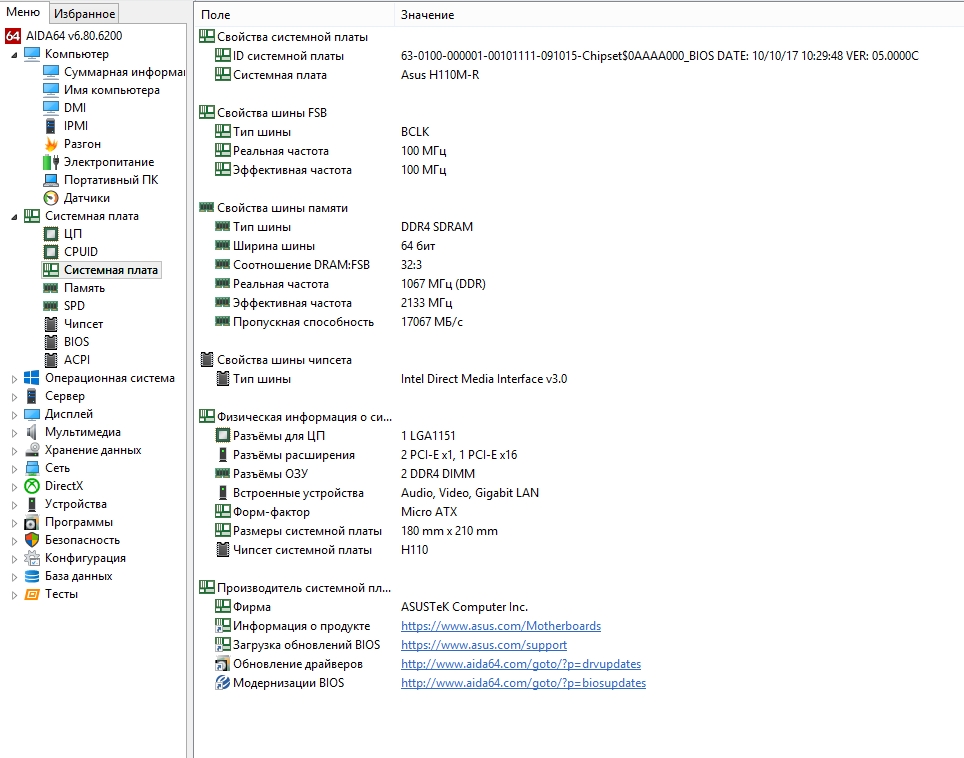The height and width of the screenshot is (758, 964).
Task: Click the Пропускная способность row
Action: (x=338, y=322)
